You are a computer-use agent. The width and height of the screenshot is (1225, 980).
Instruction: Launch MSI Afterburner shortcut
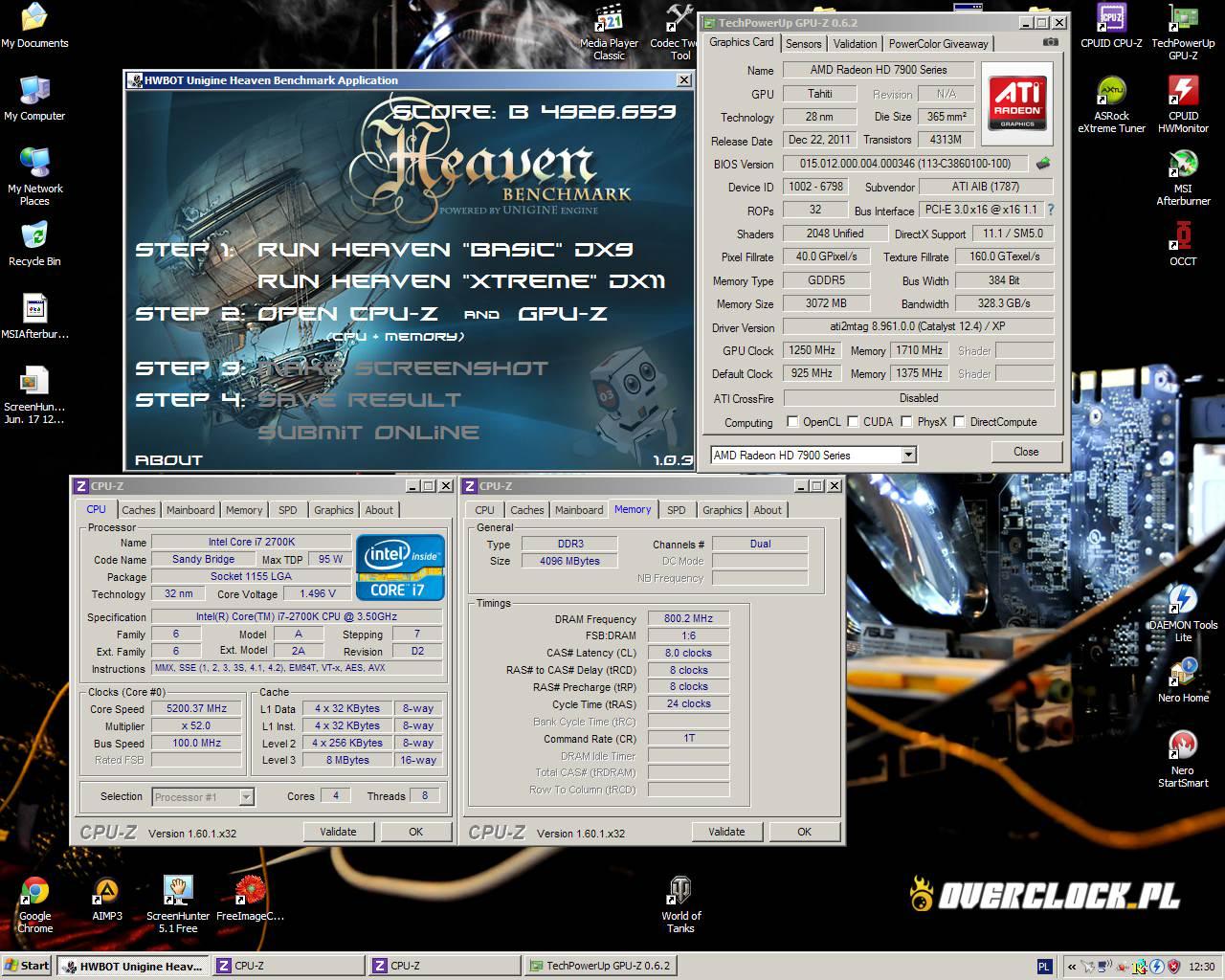coord(1183,178)
